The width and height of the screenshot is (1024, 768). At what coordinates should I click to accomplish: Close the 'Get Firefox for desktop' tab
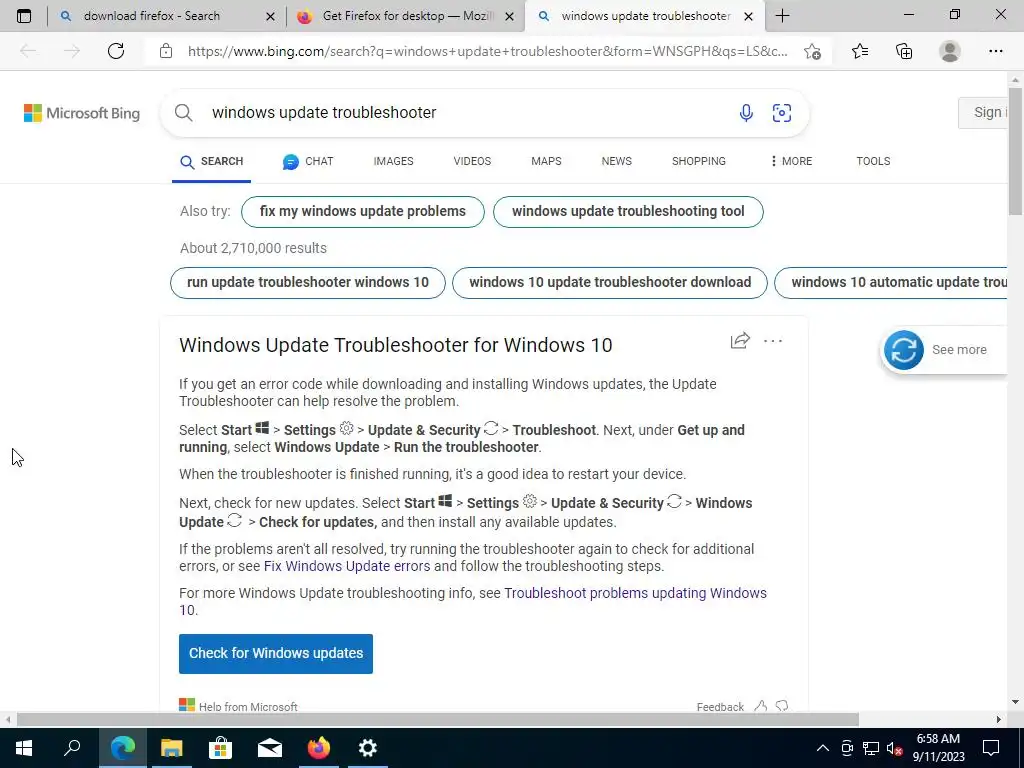coord(509,16)
